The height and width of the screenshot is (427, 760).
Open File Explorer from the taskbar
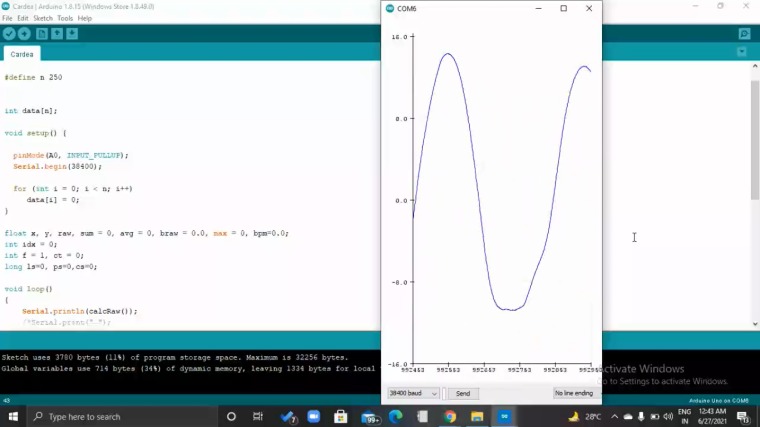coord(477,416)
